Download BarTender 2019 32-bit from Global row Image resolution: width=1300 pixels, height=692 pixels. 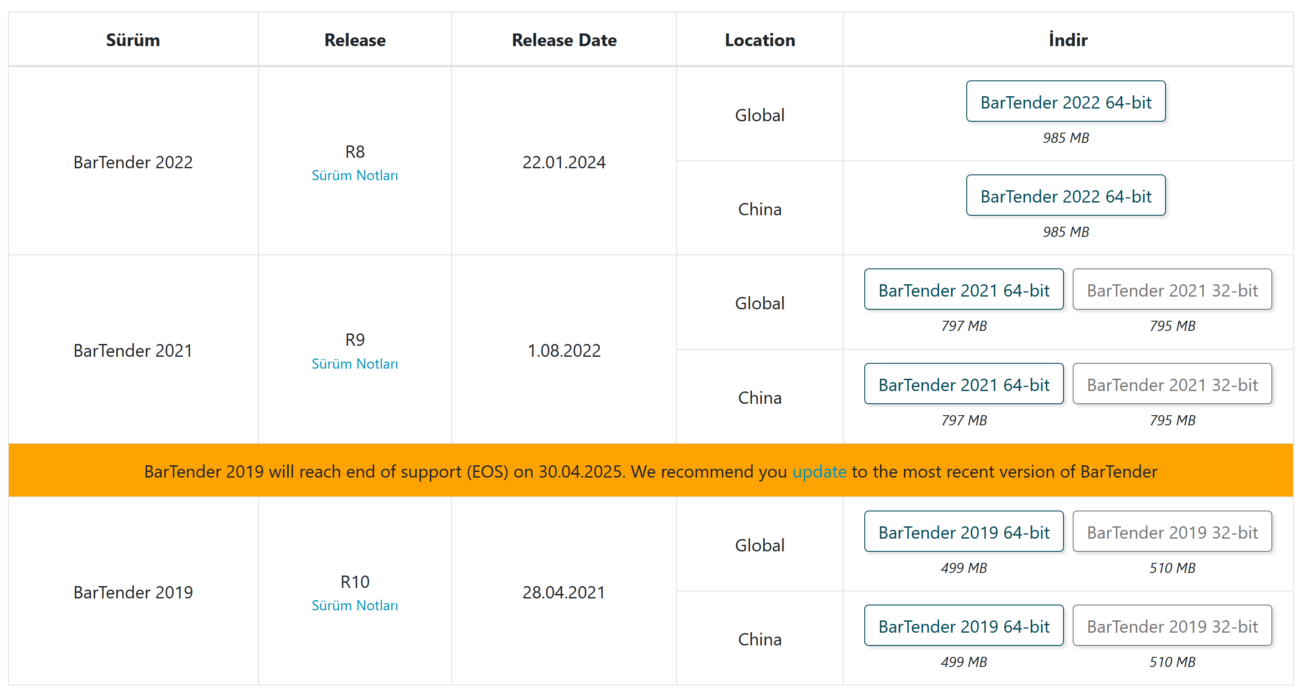[x=1172, y=532]
